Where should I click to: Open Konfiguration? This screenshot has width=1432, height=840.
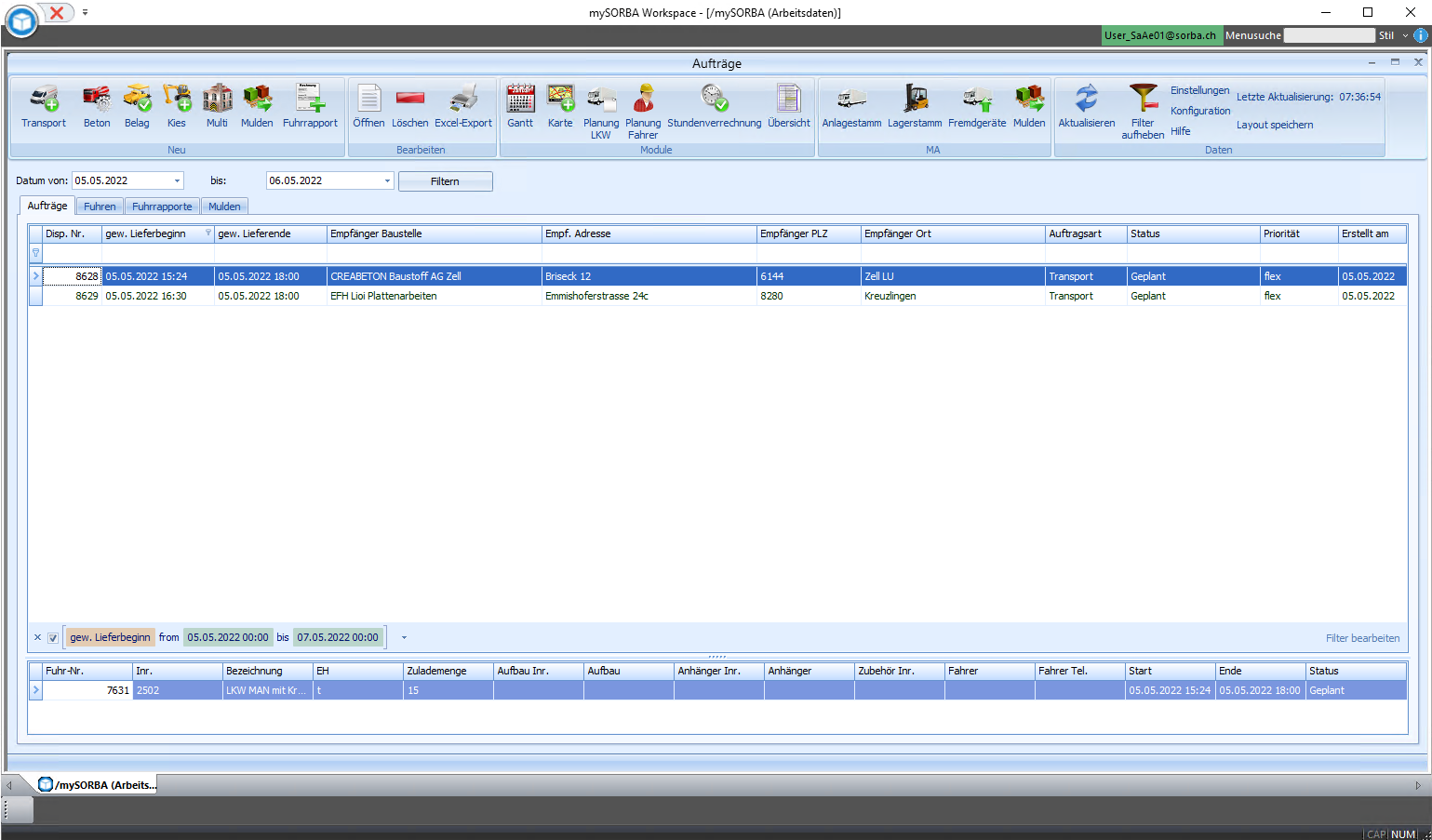point(1199,111)
